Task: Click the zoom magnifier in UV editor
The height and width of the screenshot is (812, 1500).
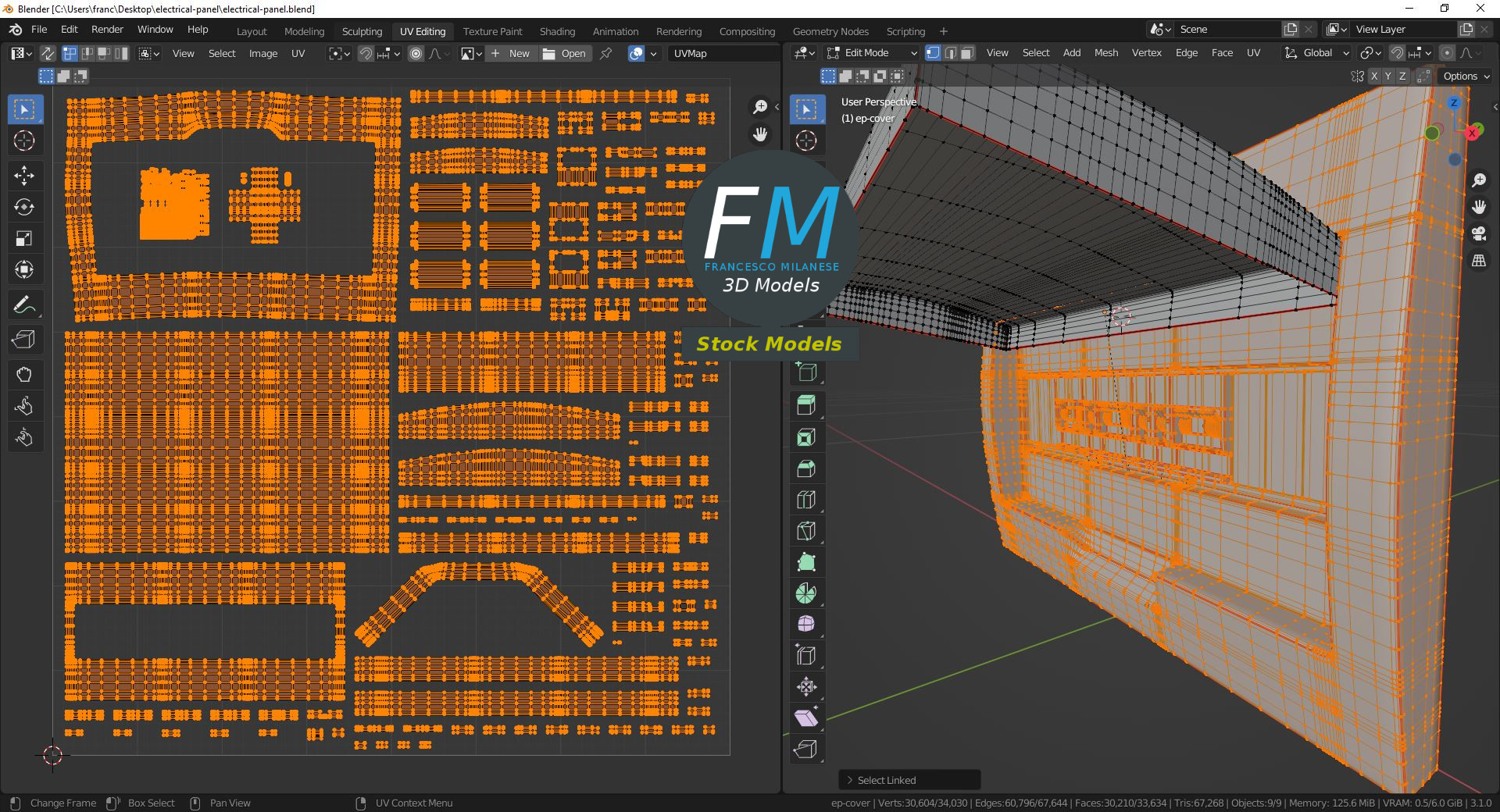Action: [760, 107]
